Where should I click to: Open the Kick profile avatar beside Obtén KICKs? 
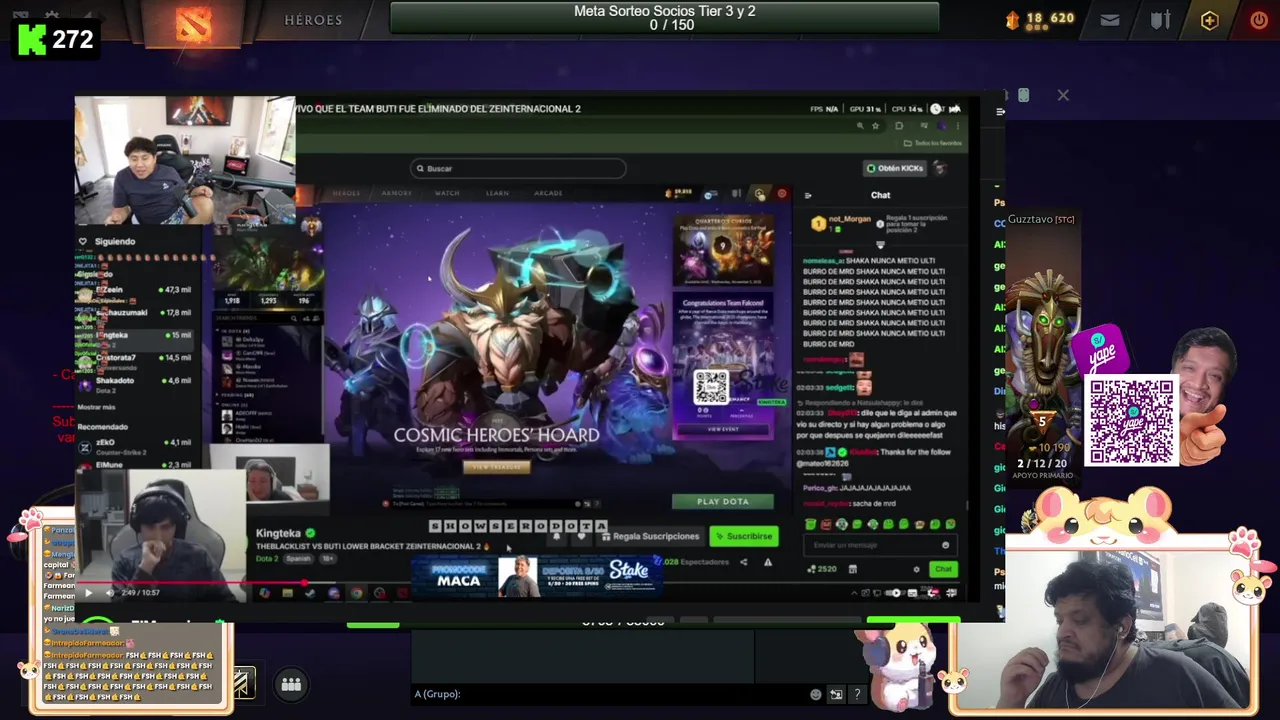[940, 168]
